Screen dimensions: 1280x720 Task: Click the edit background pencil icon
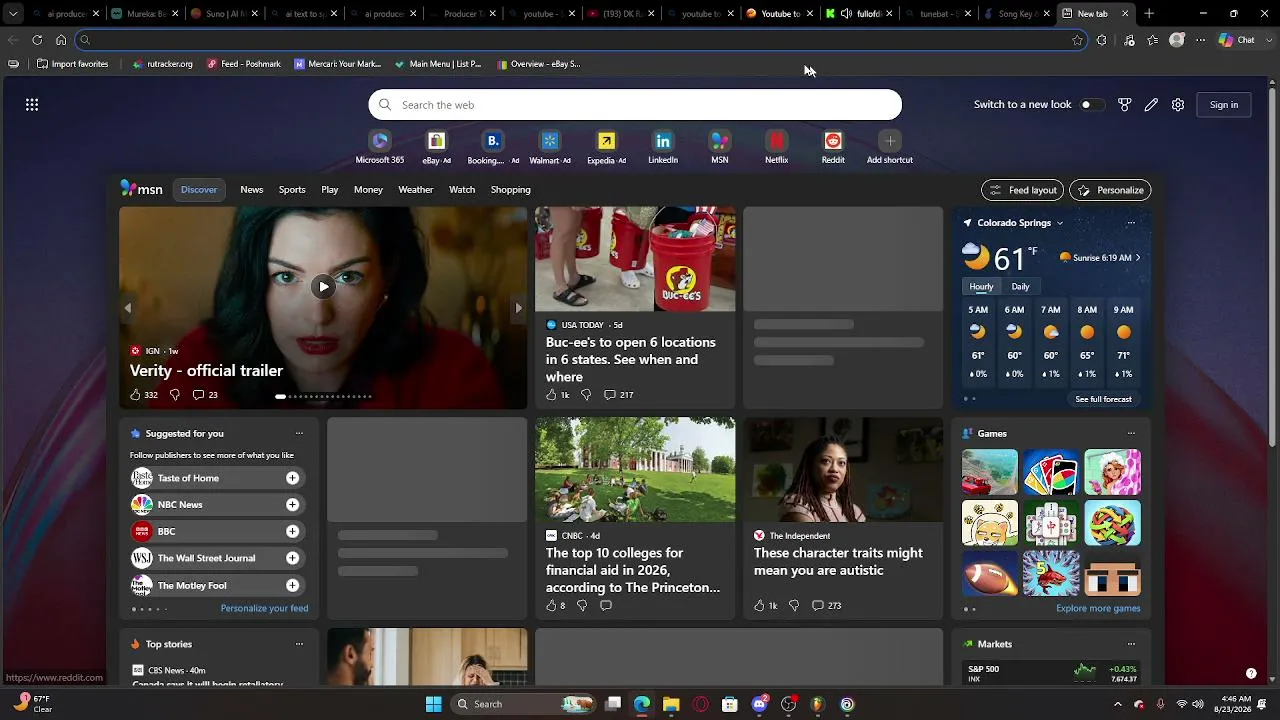click(x=1152, y=105)
